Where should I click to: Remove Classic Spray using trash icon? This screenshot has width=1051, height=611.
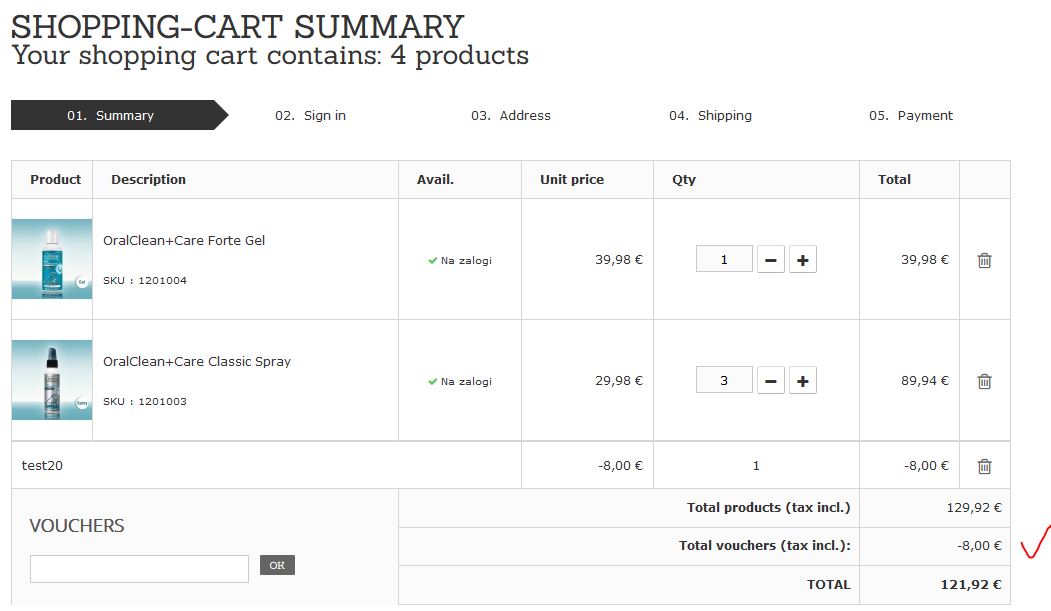[984, 381]
